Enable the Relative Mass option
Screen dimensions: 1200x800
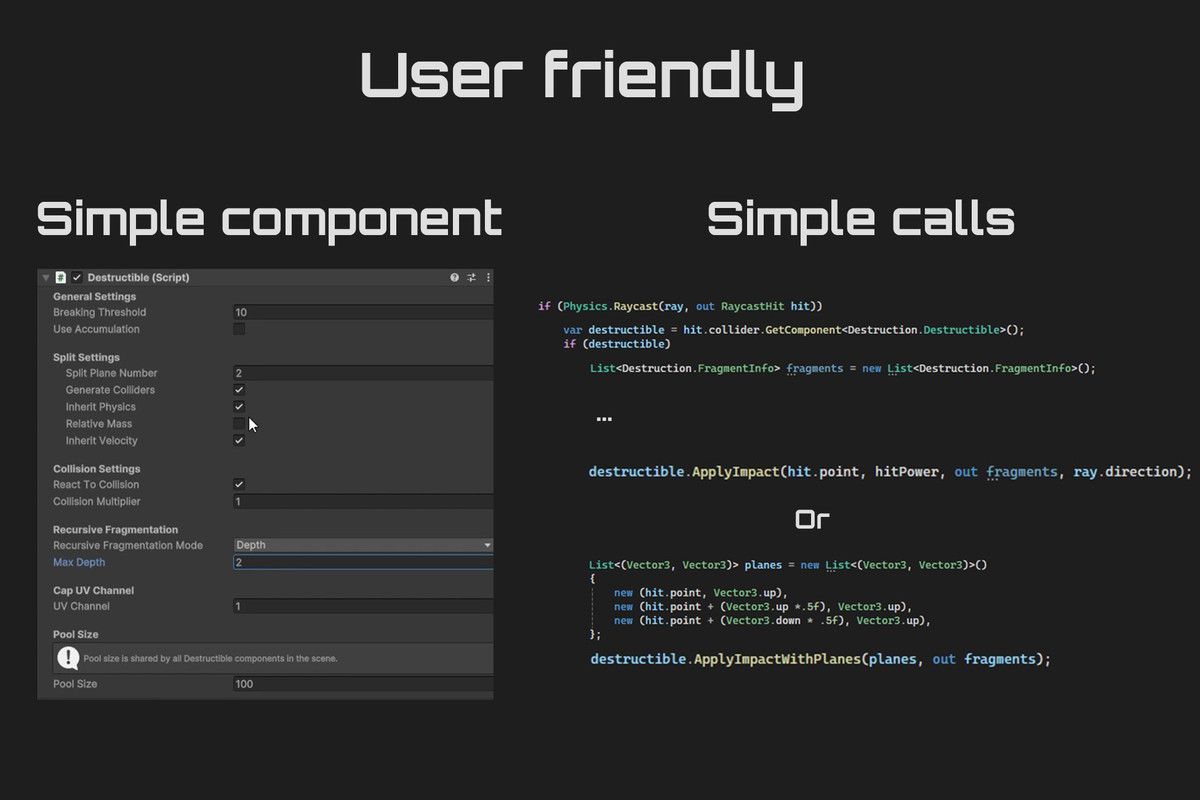239,424
